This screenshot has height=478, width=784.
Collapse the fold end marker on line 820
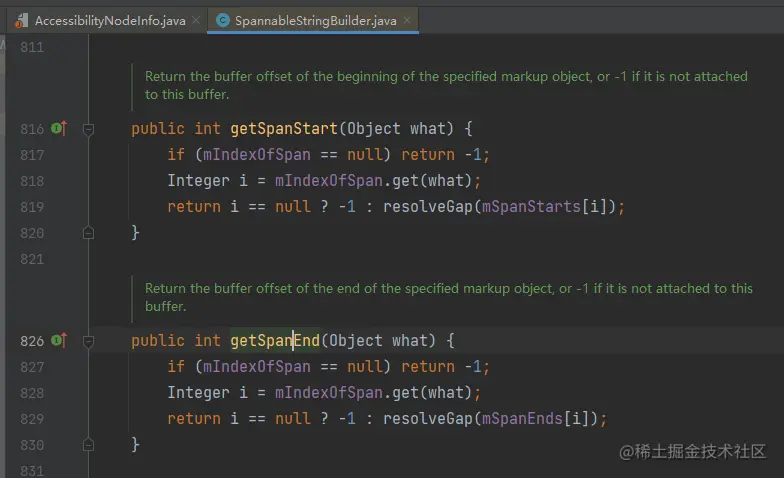88,232
